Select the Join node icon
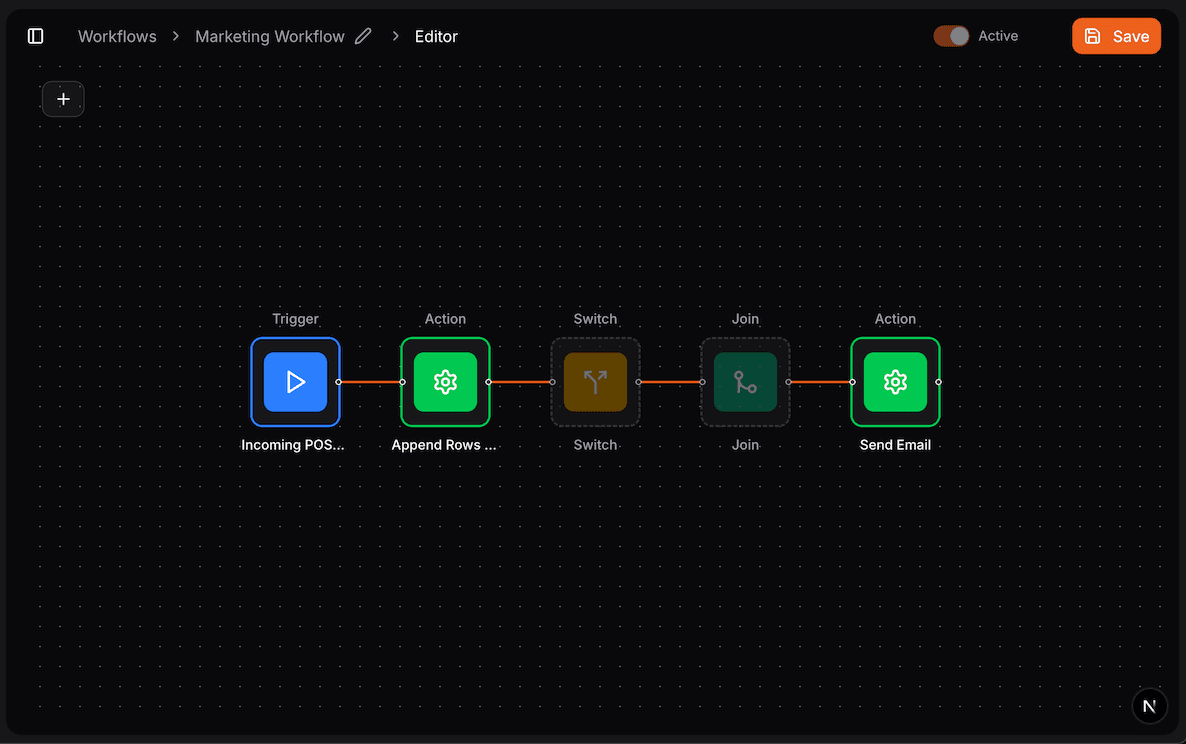The height and width of the screenshot is (744, 1186). tap(745, 382)
